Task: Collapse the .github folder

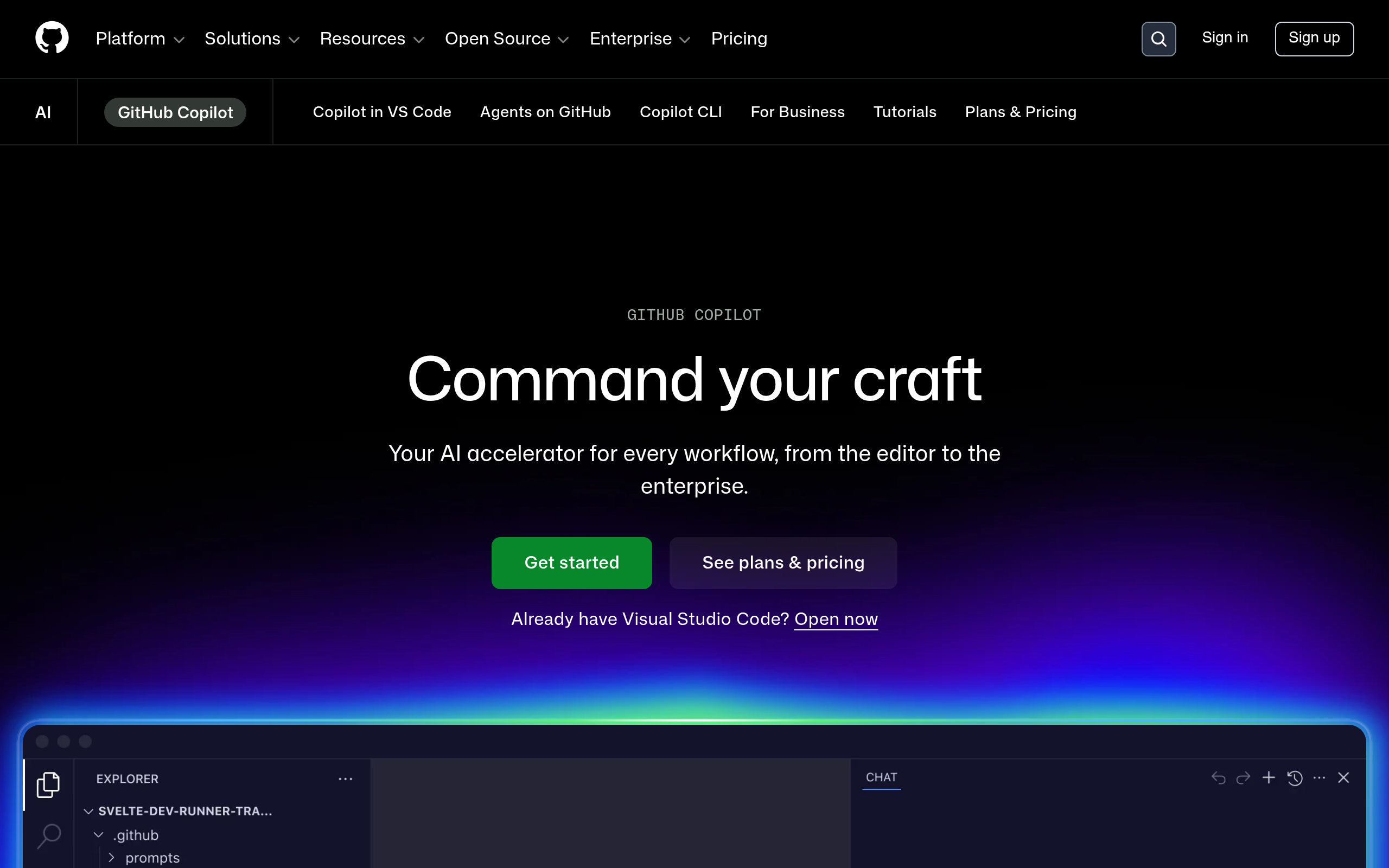Action: (x=98, y=835)
